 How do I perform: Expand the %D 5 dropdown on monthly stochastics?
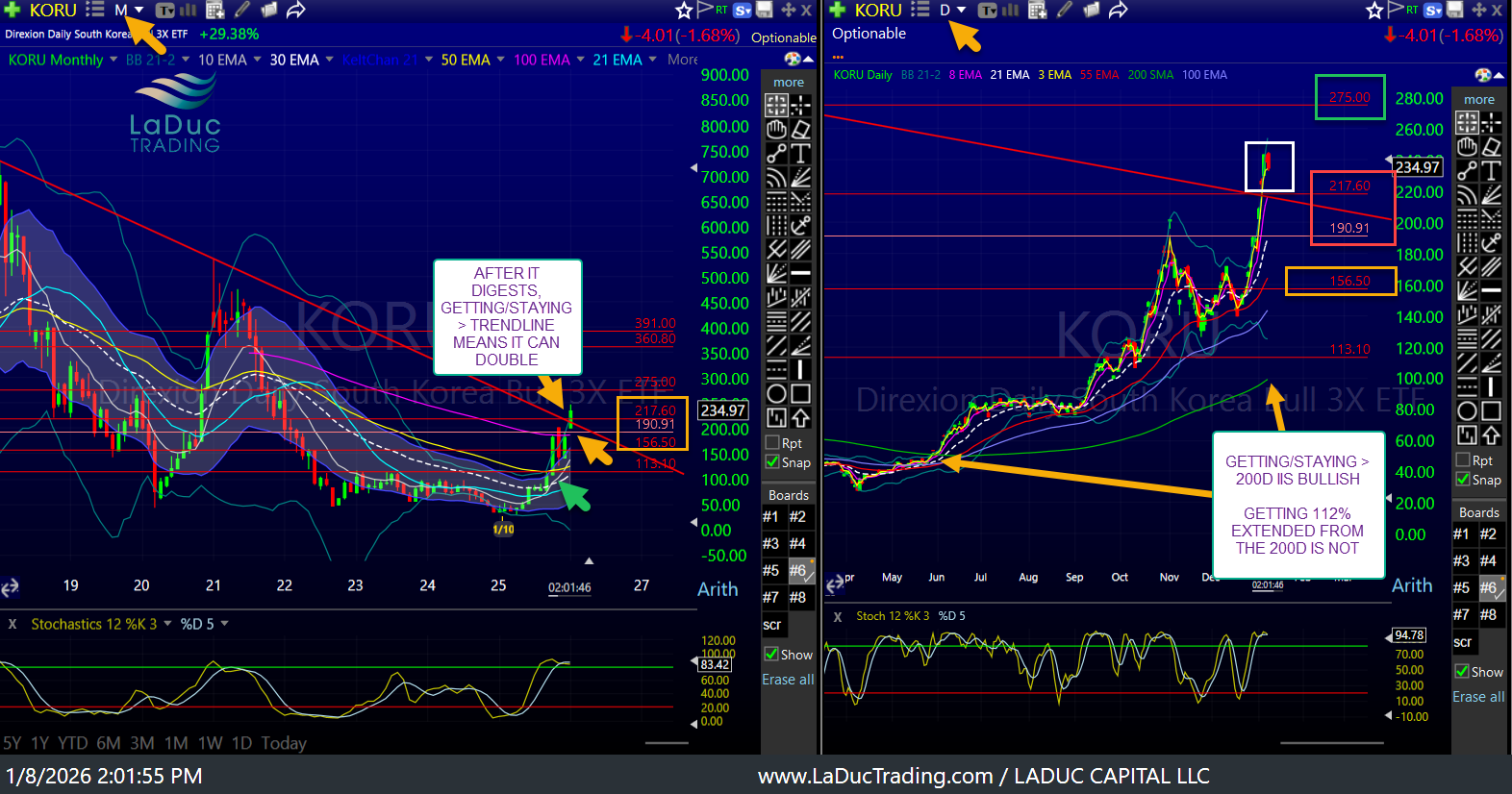pyautogui.click(x=224, y=624)
